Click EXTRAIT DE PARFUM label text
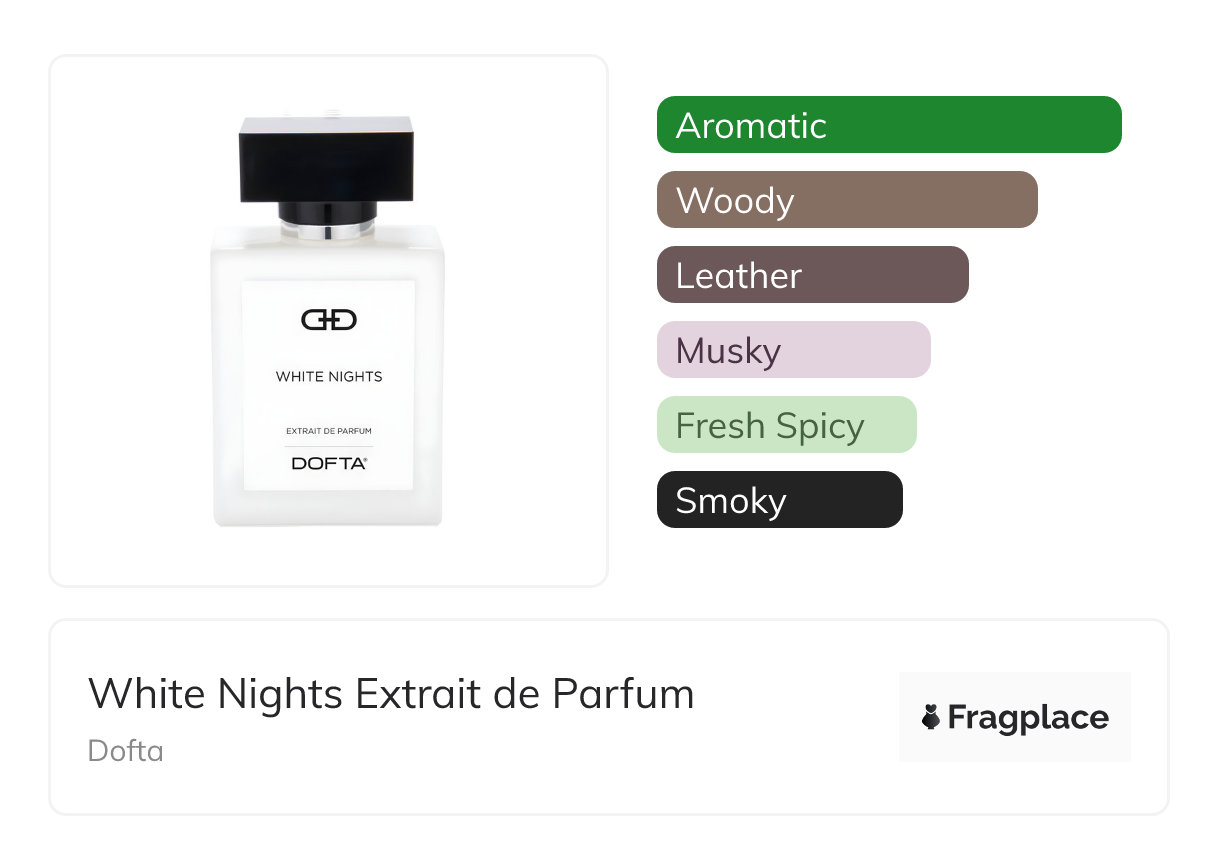This screenshot has height=864, width=1218. click(x=329, y=431)
